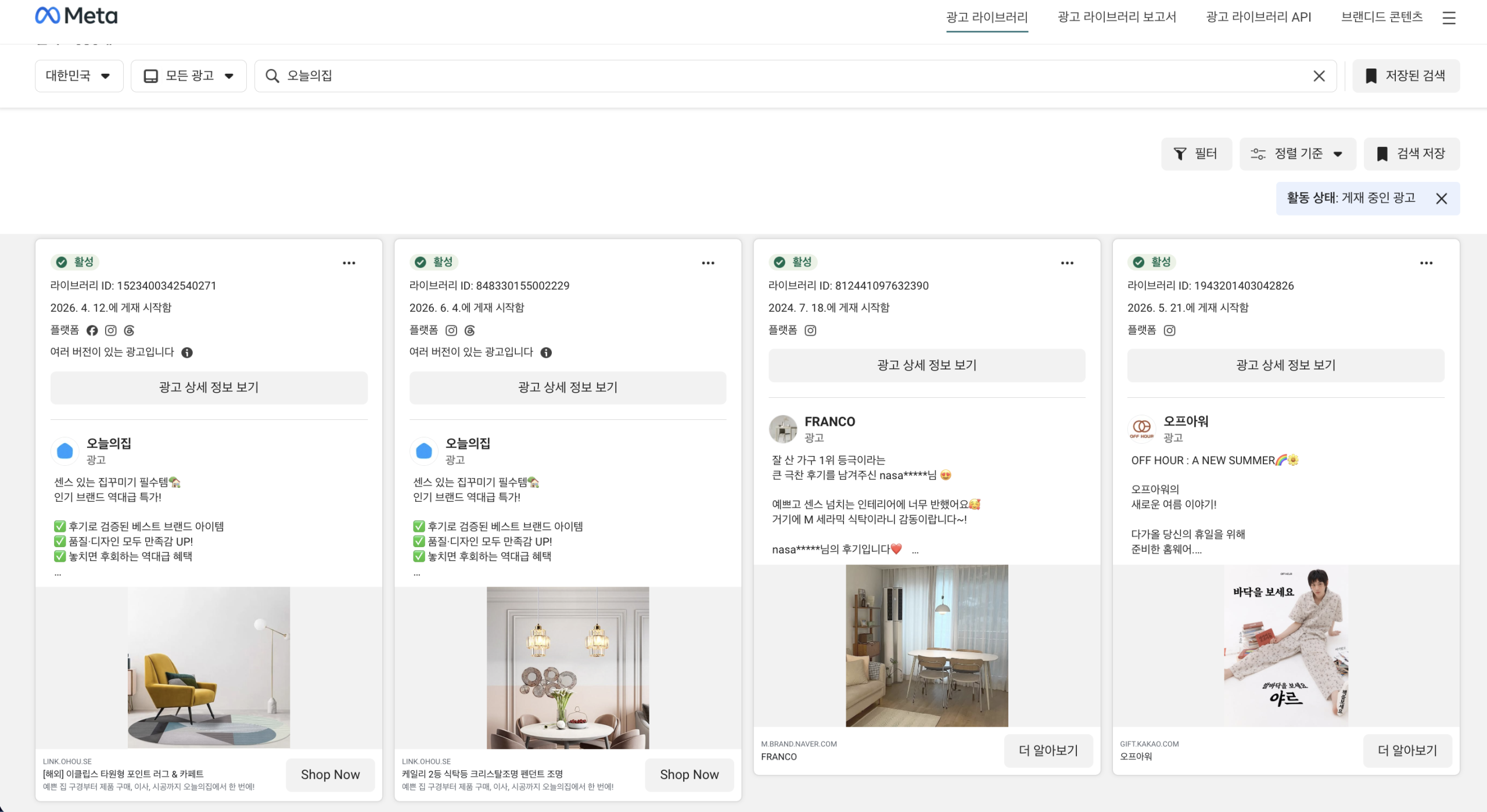1487x812 pixels.
Task: Click the 오프아워 advertiser logo
Action: (1142, 429)
